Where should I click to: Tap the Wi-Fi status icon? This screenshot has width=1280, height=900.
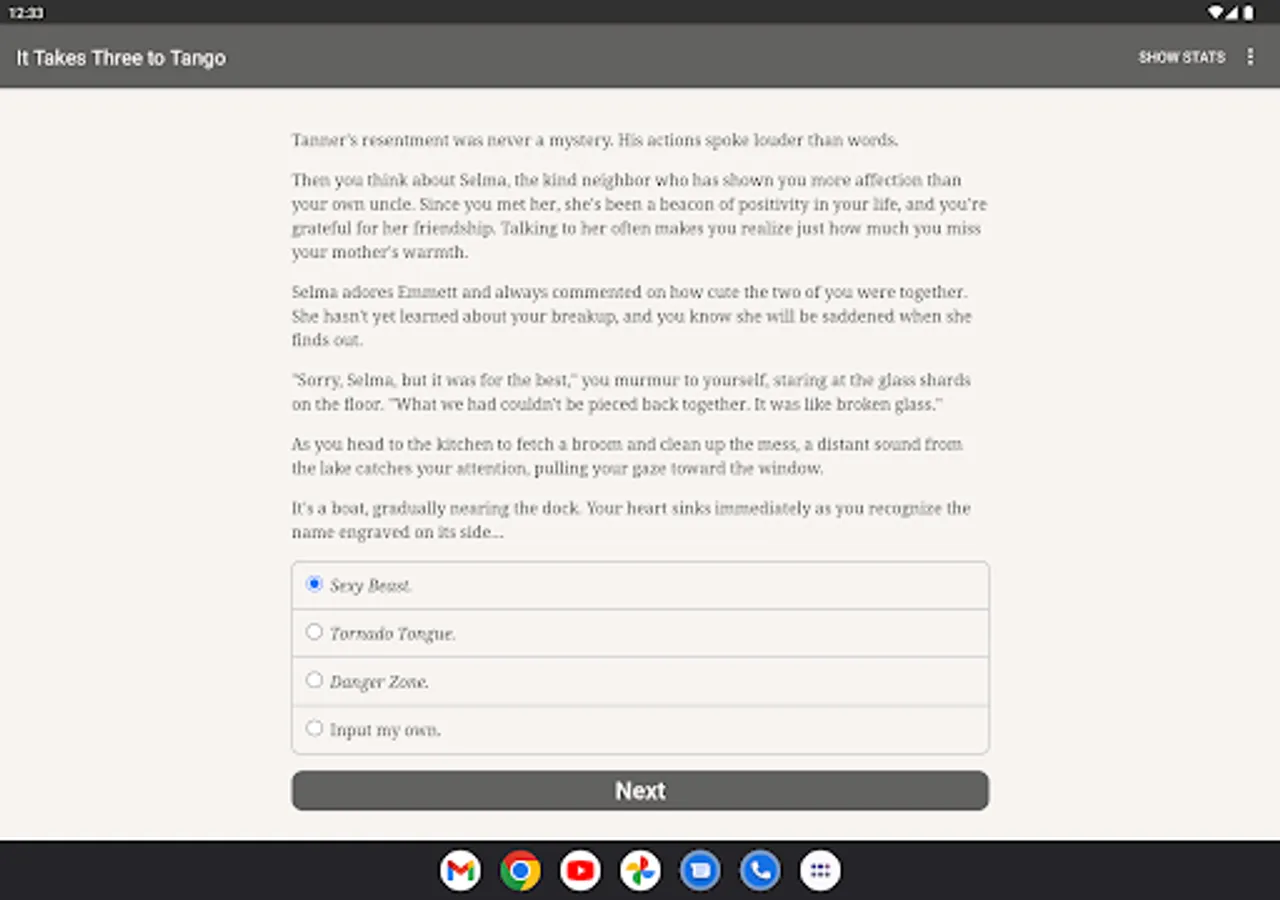(1213, 11)
